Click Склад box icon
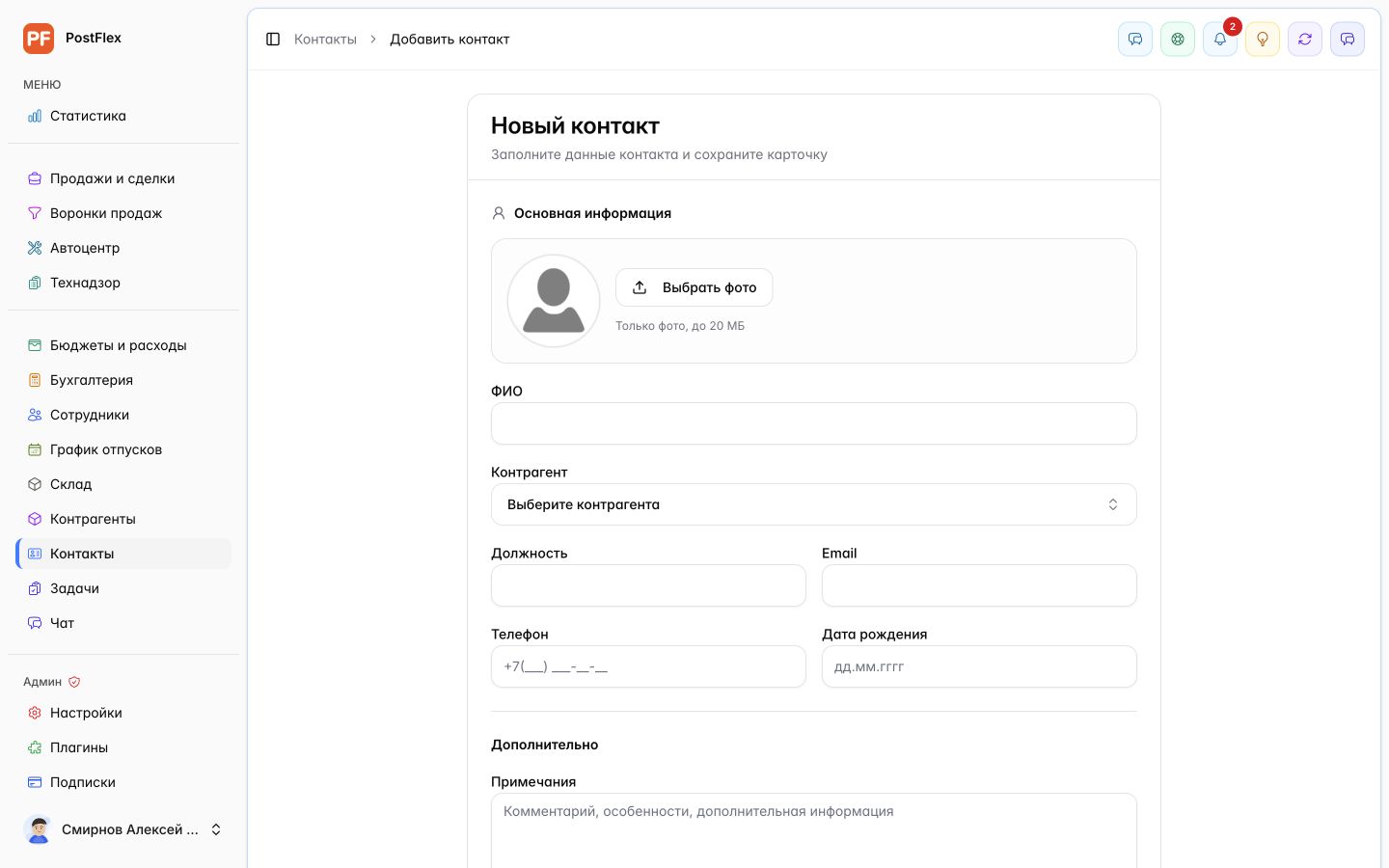This screenshot has width=1389, height=868. [35, 484]
